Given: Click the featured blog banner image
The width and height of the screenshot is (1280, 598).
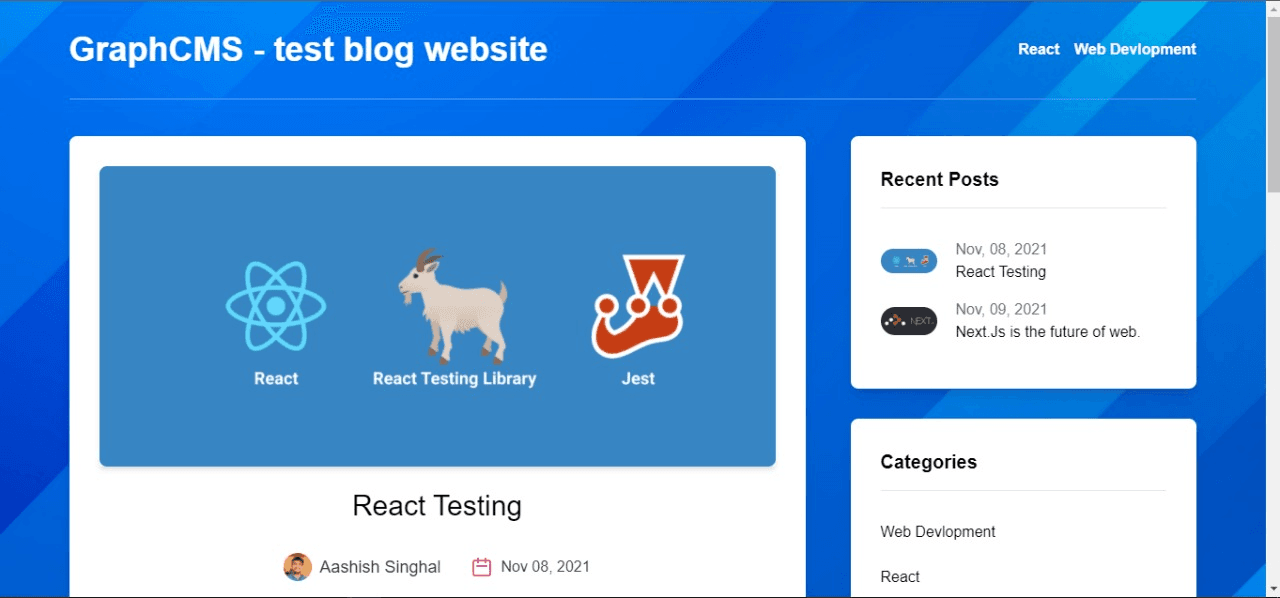Looking at the screenshot, I should pyautogui.click(x=437, y=316).
